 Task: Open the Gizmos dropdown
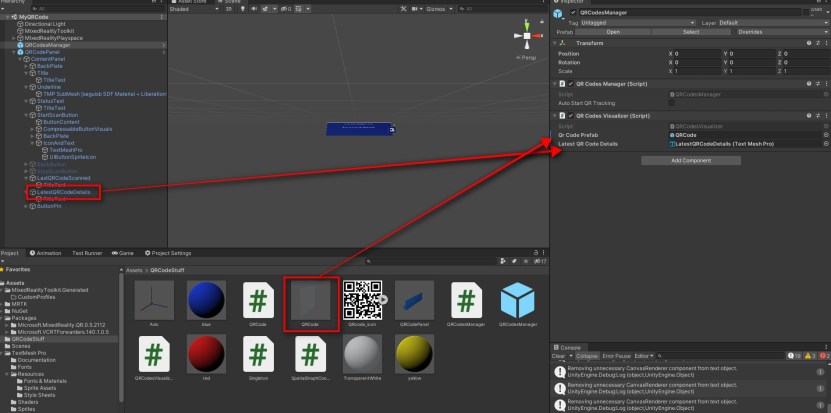(x=439, y=9)
